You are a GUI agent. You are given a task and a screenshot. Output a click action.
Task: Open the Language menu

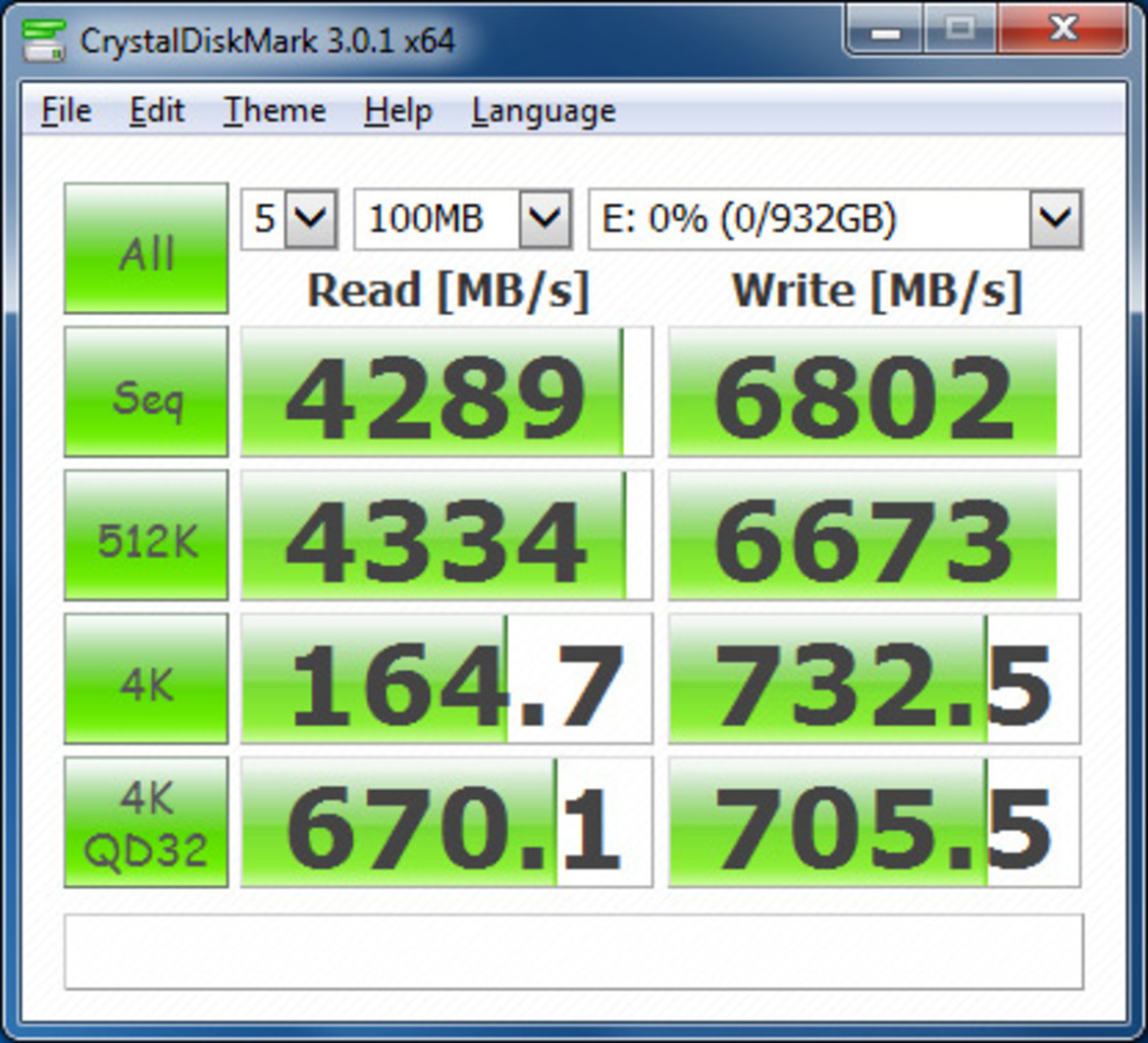pyautogui.click(x=544, y=111)
